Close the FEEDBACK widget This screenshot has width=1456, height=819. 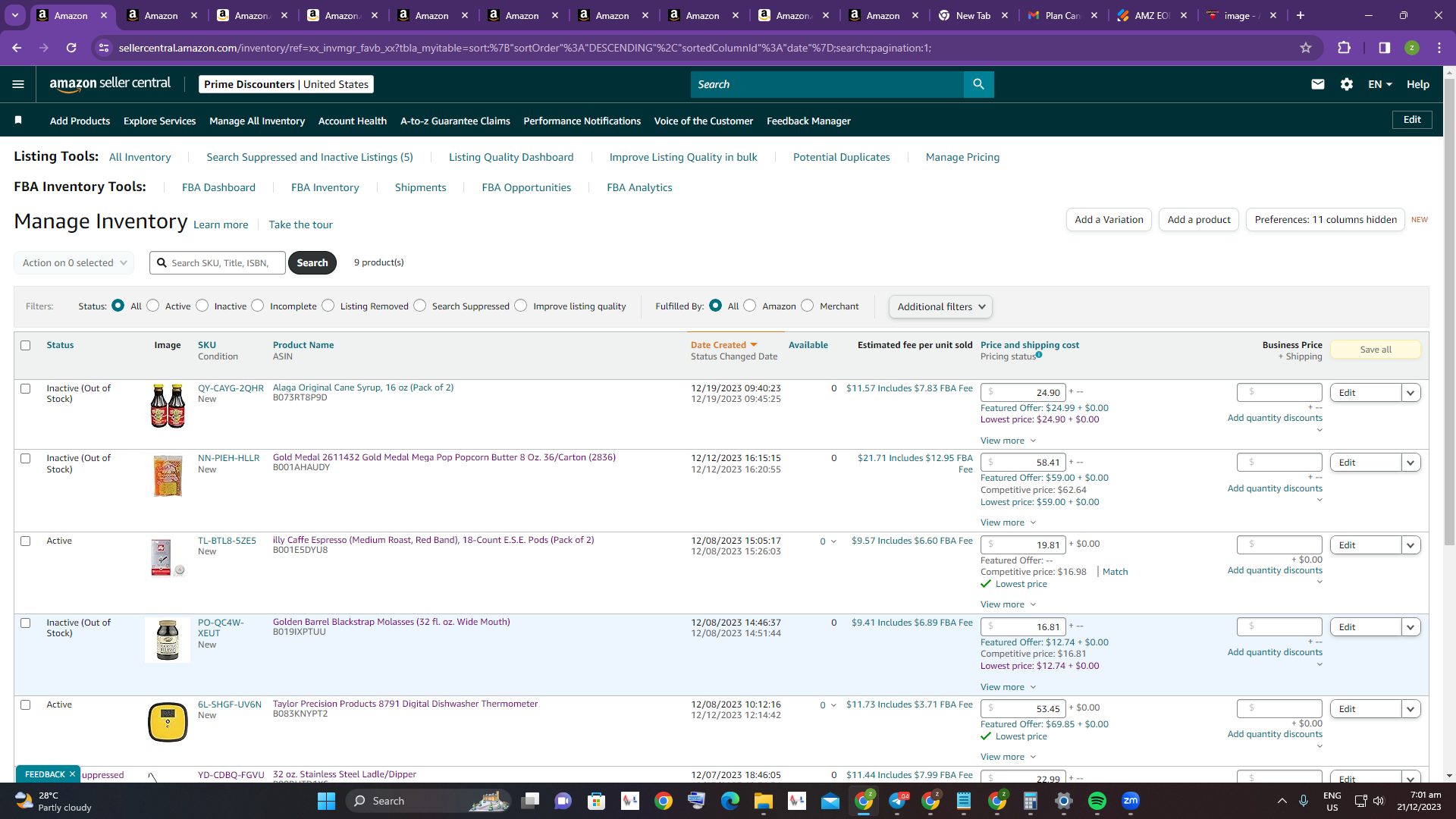[x=73, y=774]
